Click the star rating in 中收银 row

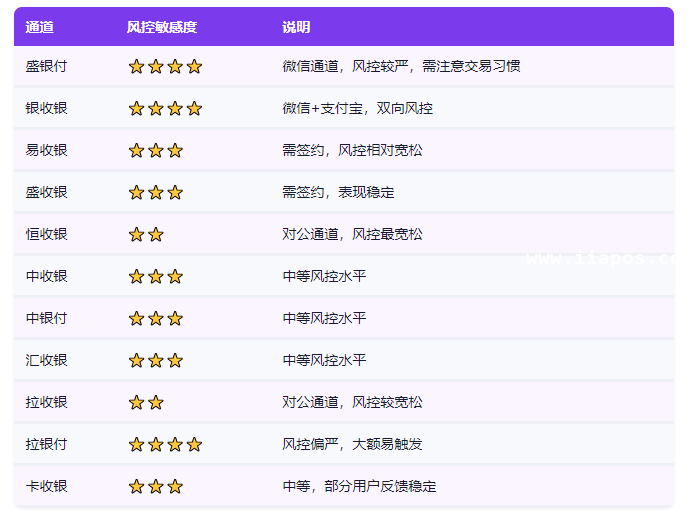(156, 277)
